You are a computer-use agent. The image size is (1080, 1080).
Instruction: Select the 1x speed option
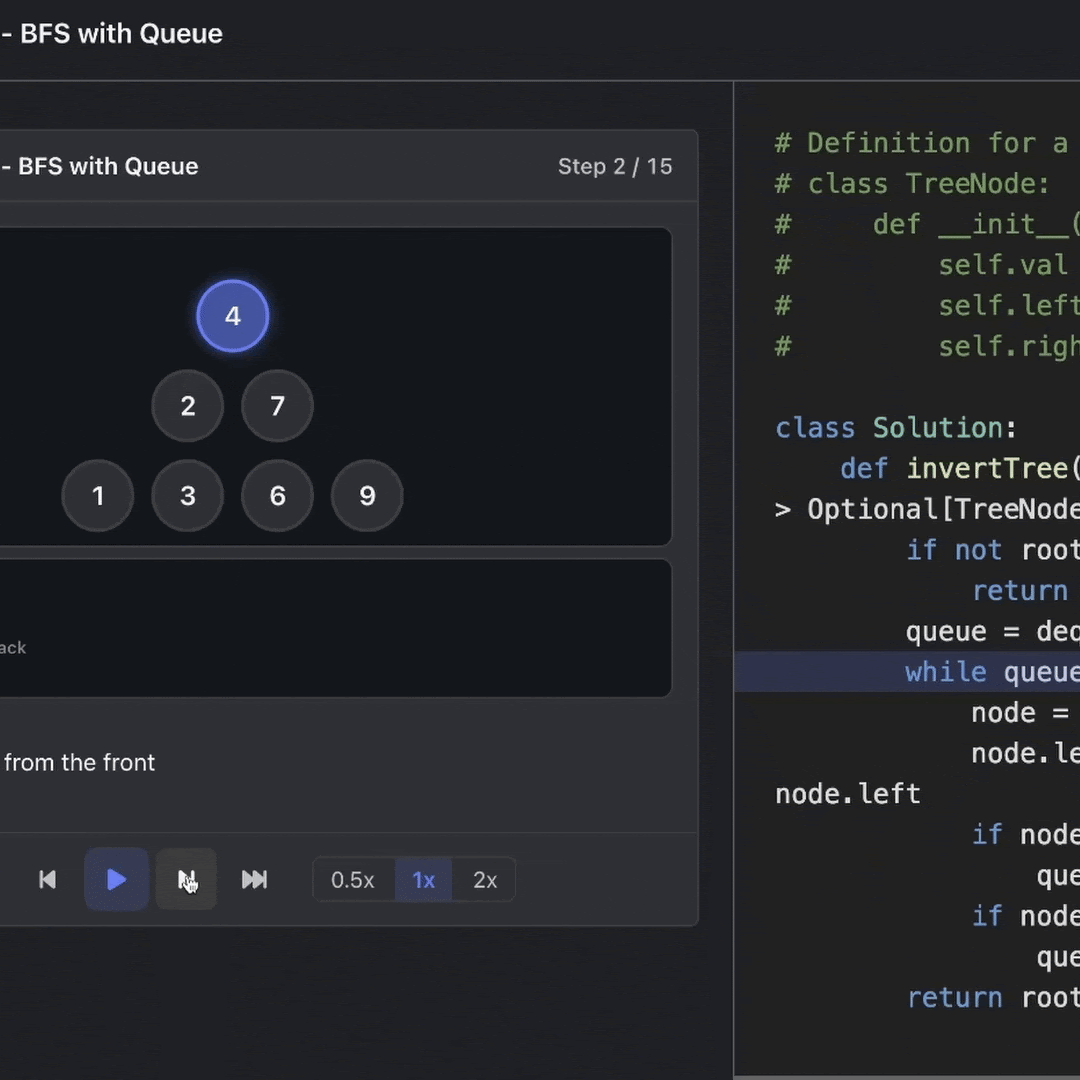[423, 880]
